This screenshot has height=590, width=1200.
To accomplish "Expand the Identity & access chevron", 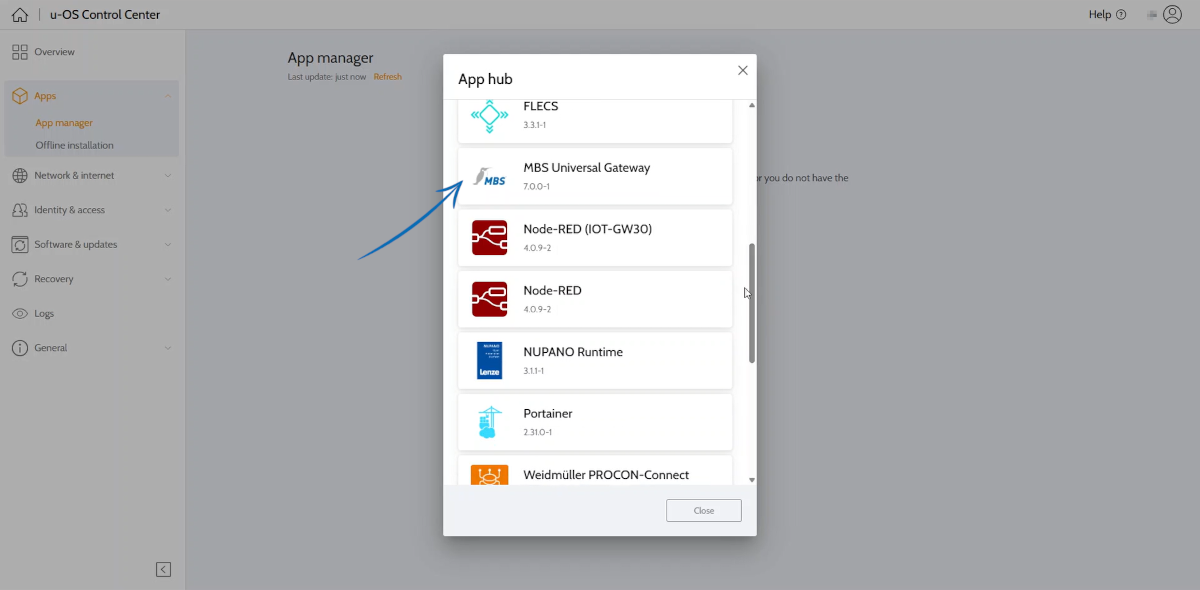I will pyautogui.click(x=168, y=210).
